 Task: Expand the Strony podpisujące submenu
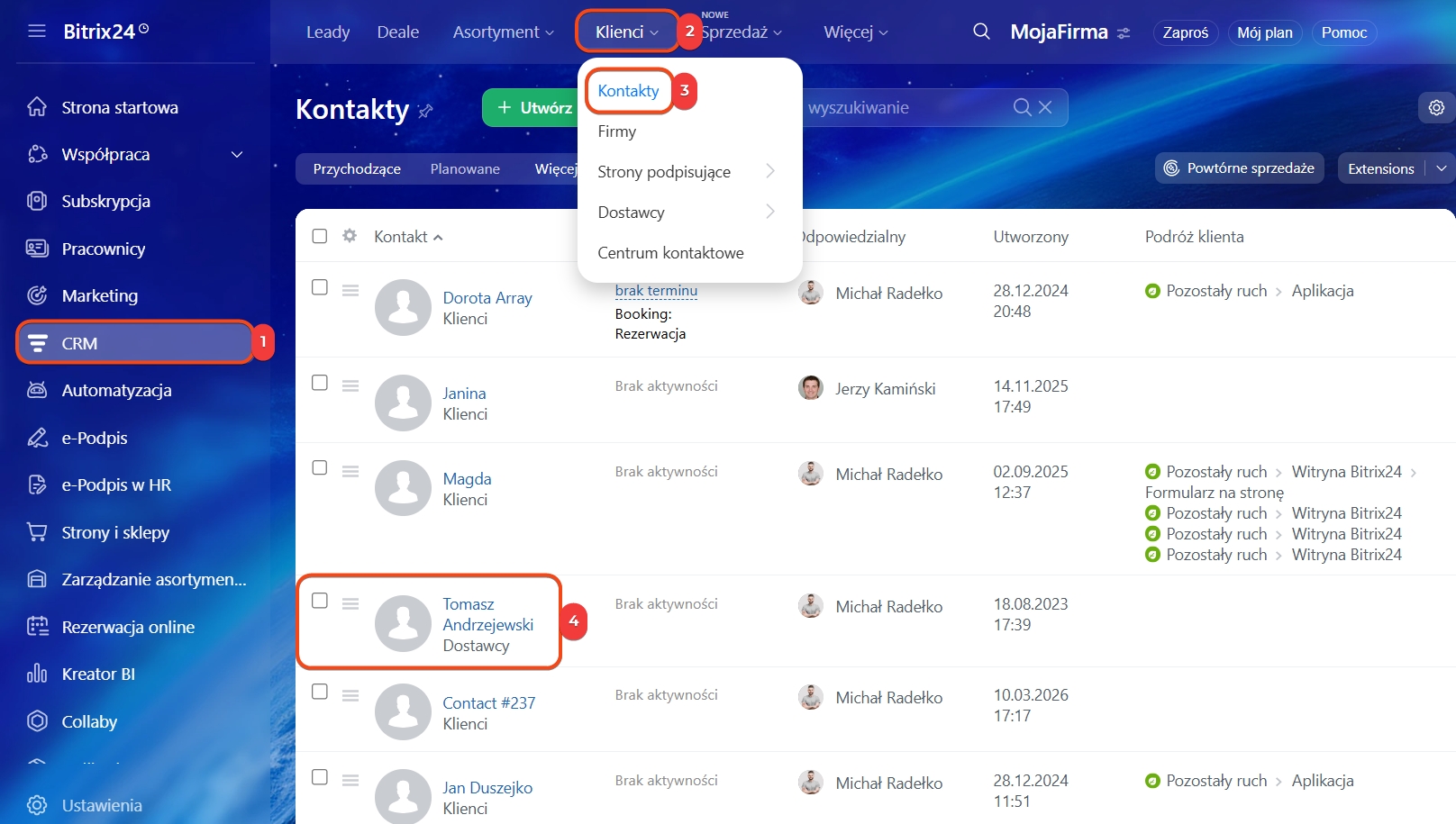[769, 171]
